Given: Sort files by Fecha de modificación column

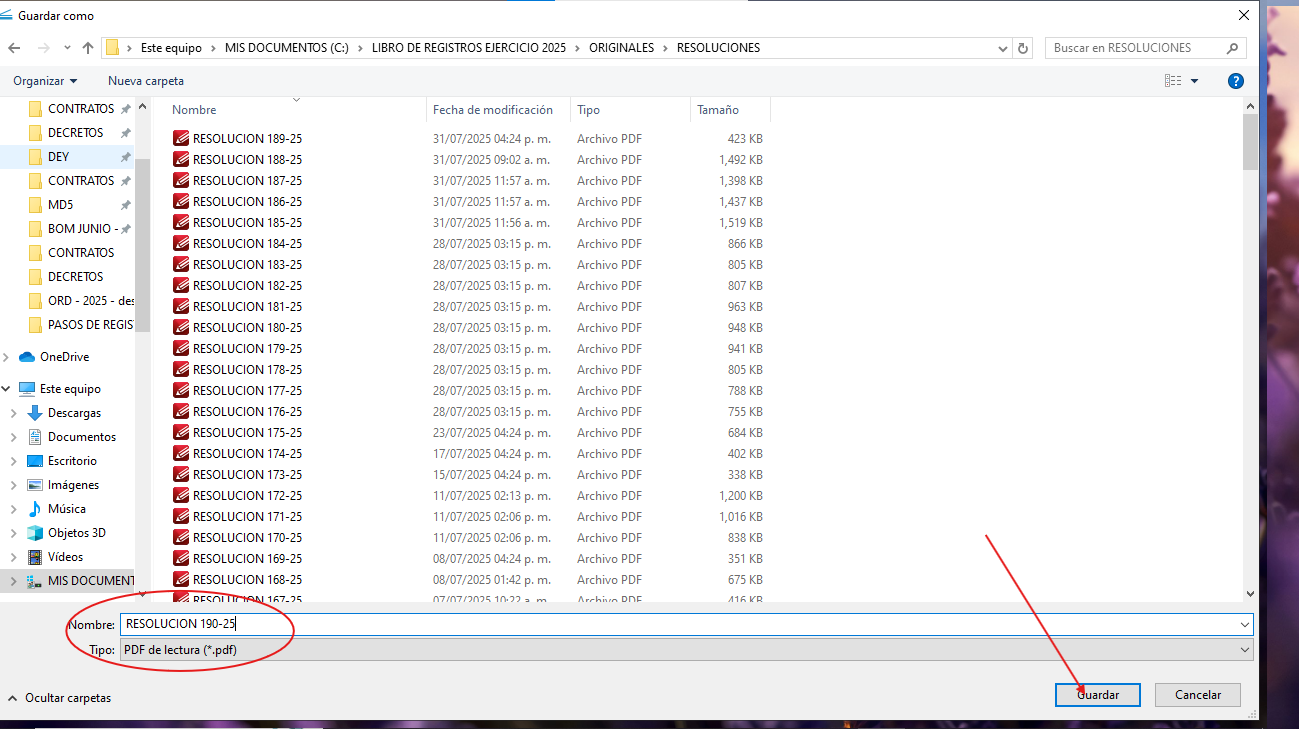Looking at the screenshot, I should (x=492, y=110).
